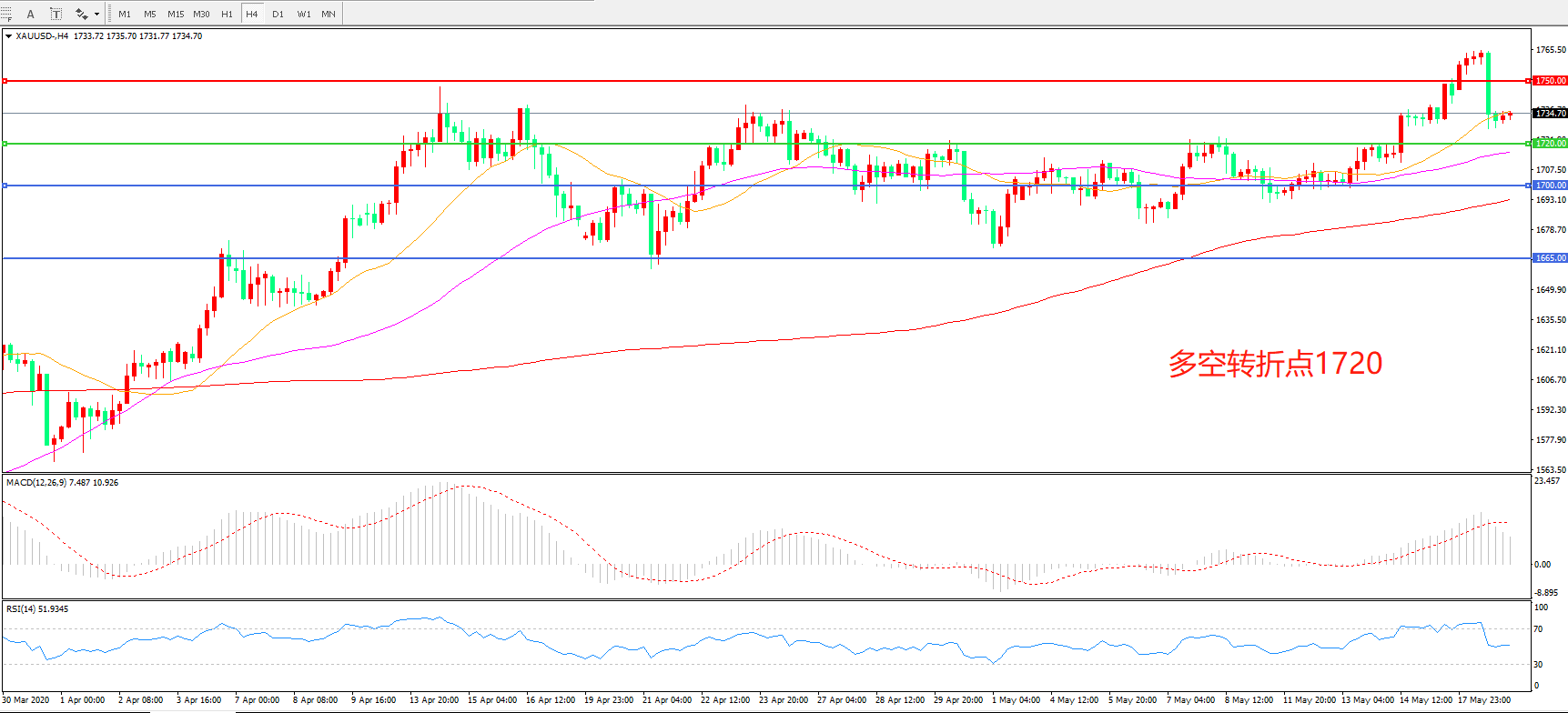Select the blue 1700.00 level label

pos(1550,186)
